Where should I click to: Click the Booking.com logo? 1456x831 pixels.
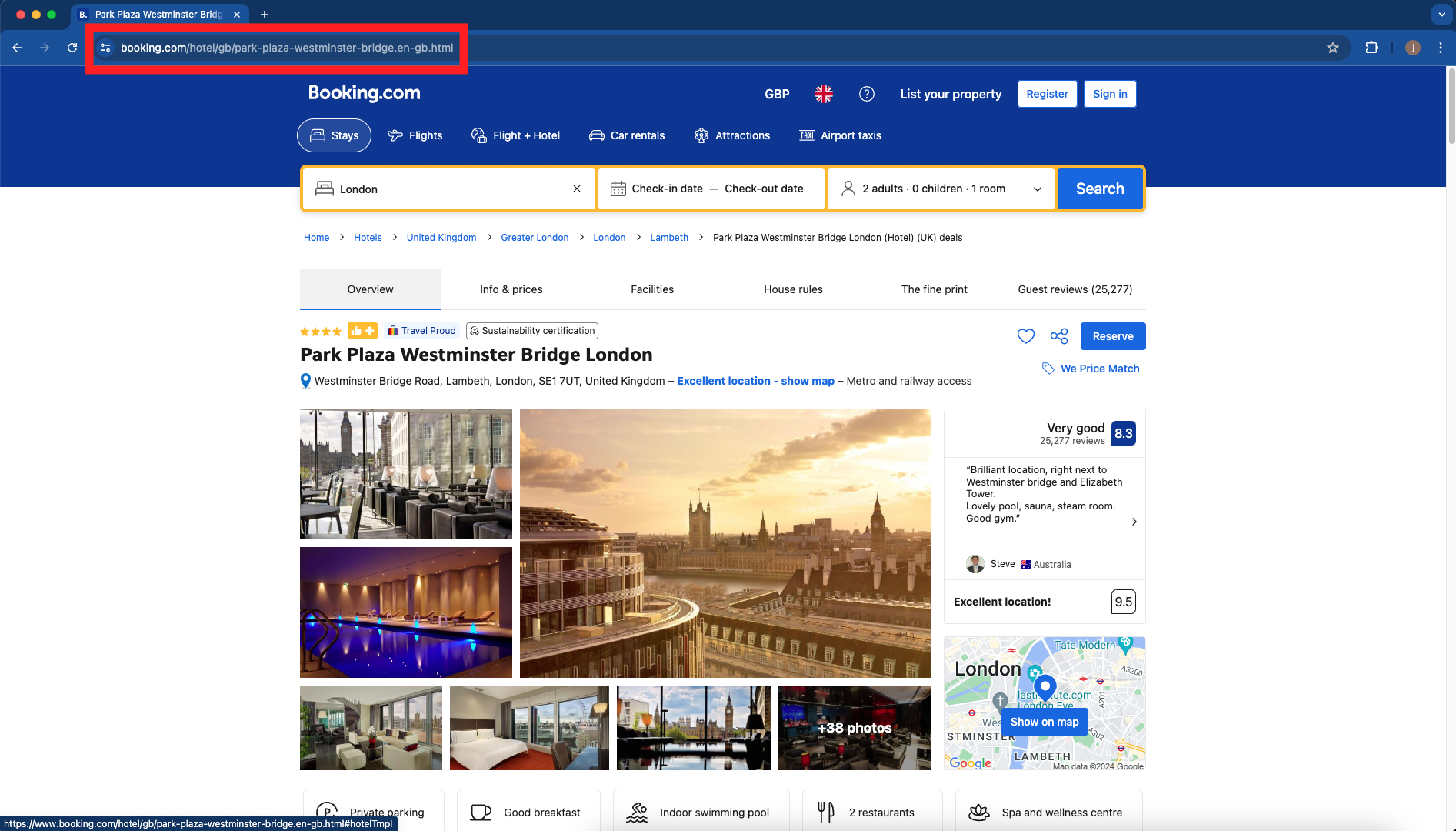click(364, 93)
